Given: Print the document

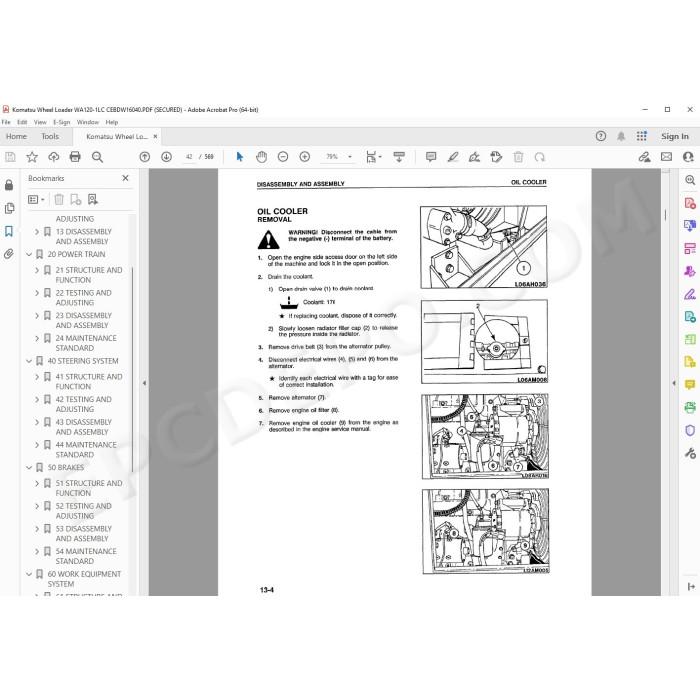Looking at the screenshot, I should click(75, 157).
